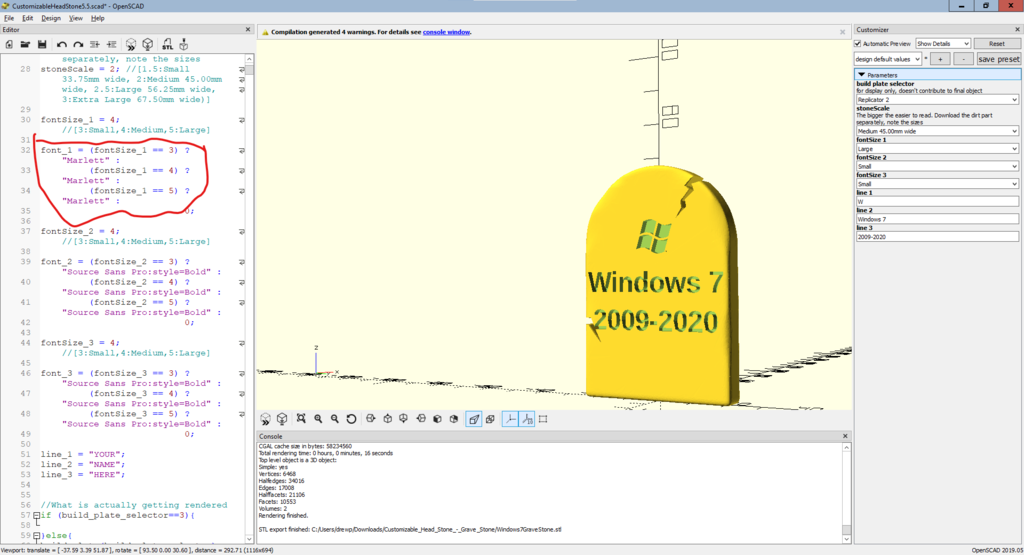Switch to the Bottom view
This screenshot has height=555, width=1024.
[x=404, y=419]
